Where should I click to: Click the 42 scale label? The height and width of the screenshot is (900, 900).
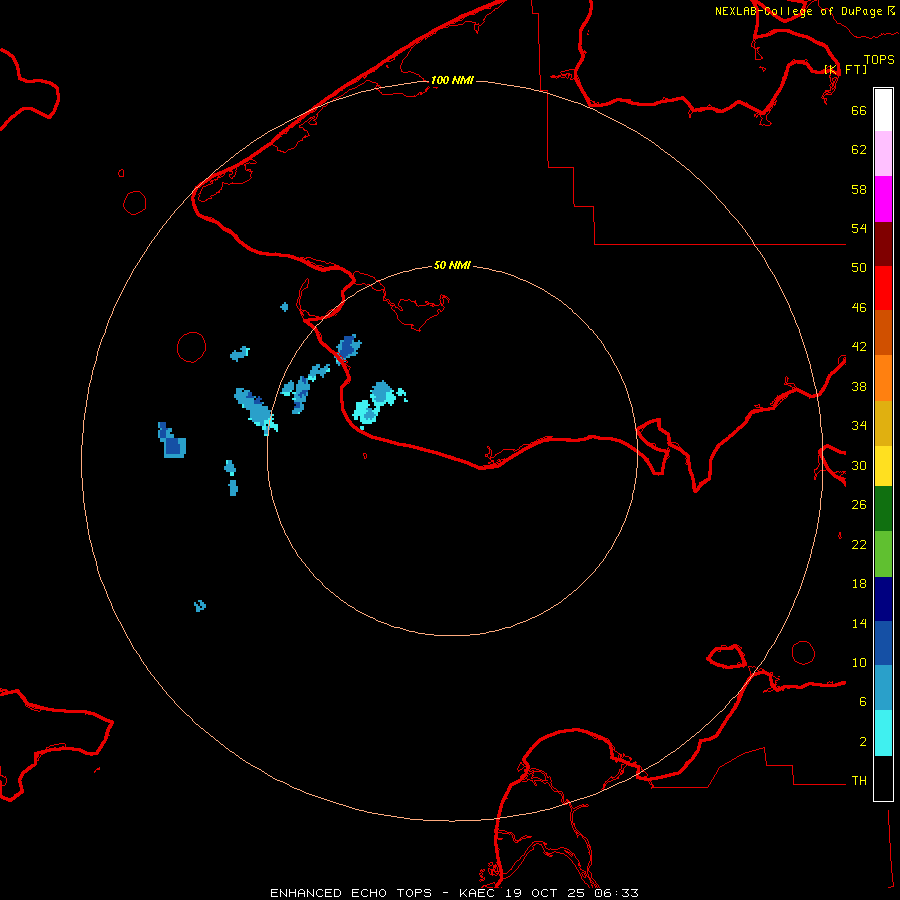pyautogui.click(x=859, y=346)
